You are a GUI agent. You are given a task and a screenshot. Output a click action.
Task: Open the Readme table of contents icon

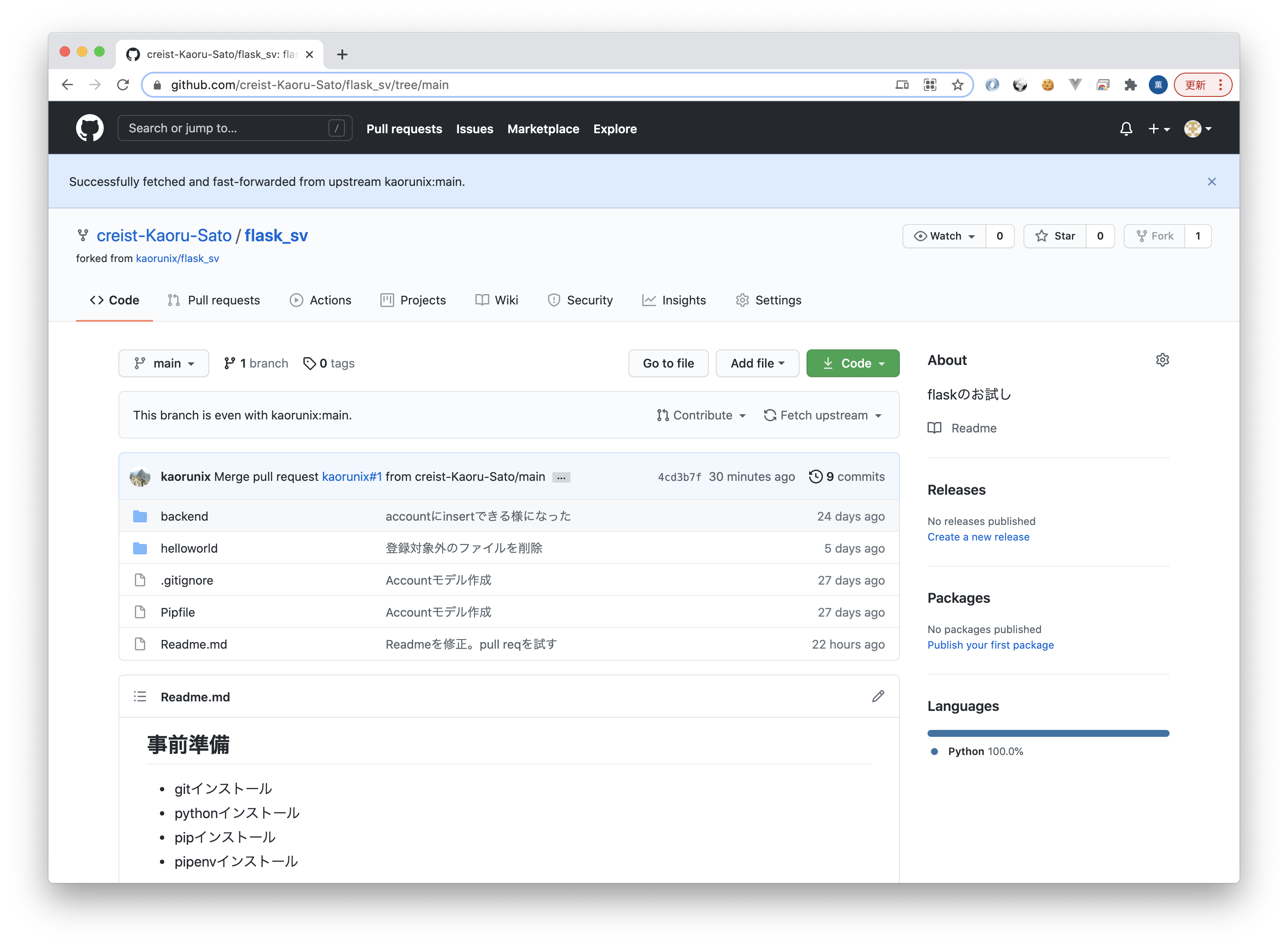point(140,697)
